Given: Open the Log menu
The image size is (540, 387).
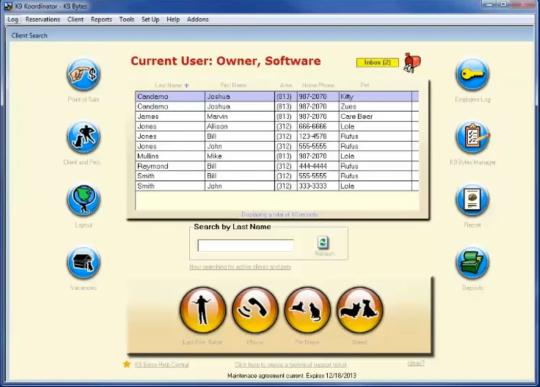Looking at the screenshot, I should click(x=13, y=19).
